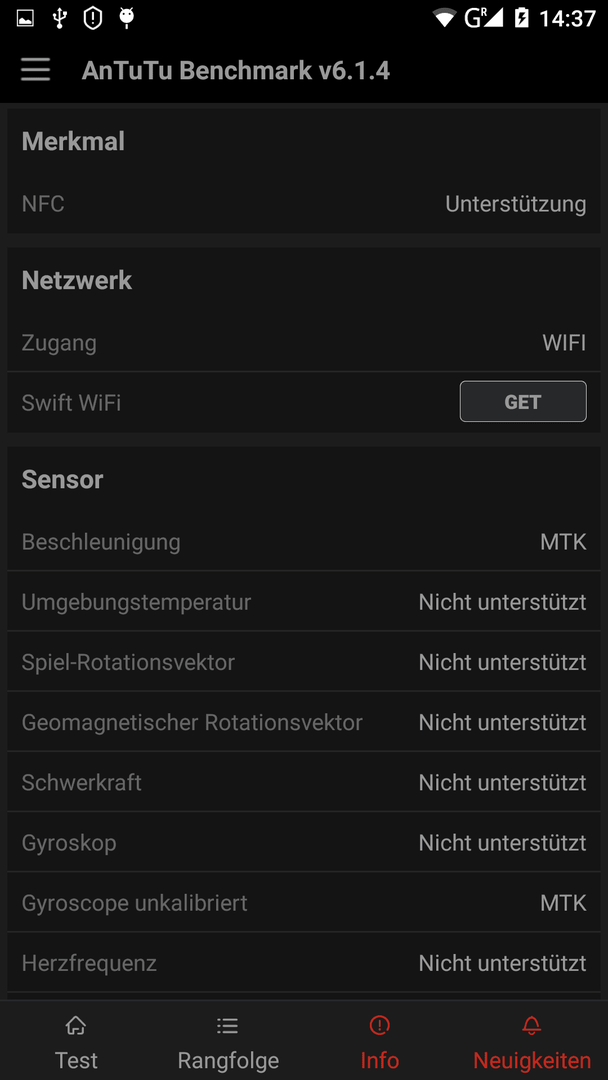This screenshot has width=608, height=1080.
Task: Tap the WiFi signal status icon
Action: point(445,19)
